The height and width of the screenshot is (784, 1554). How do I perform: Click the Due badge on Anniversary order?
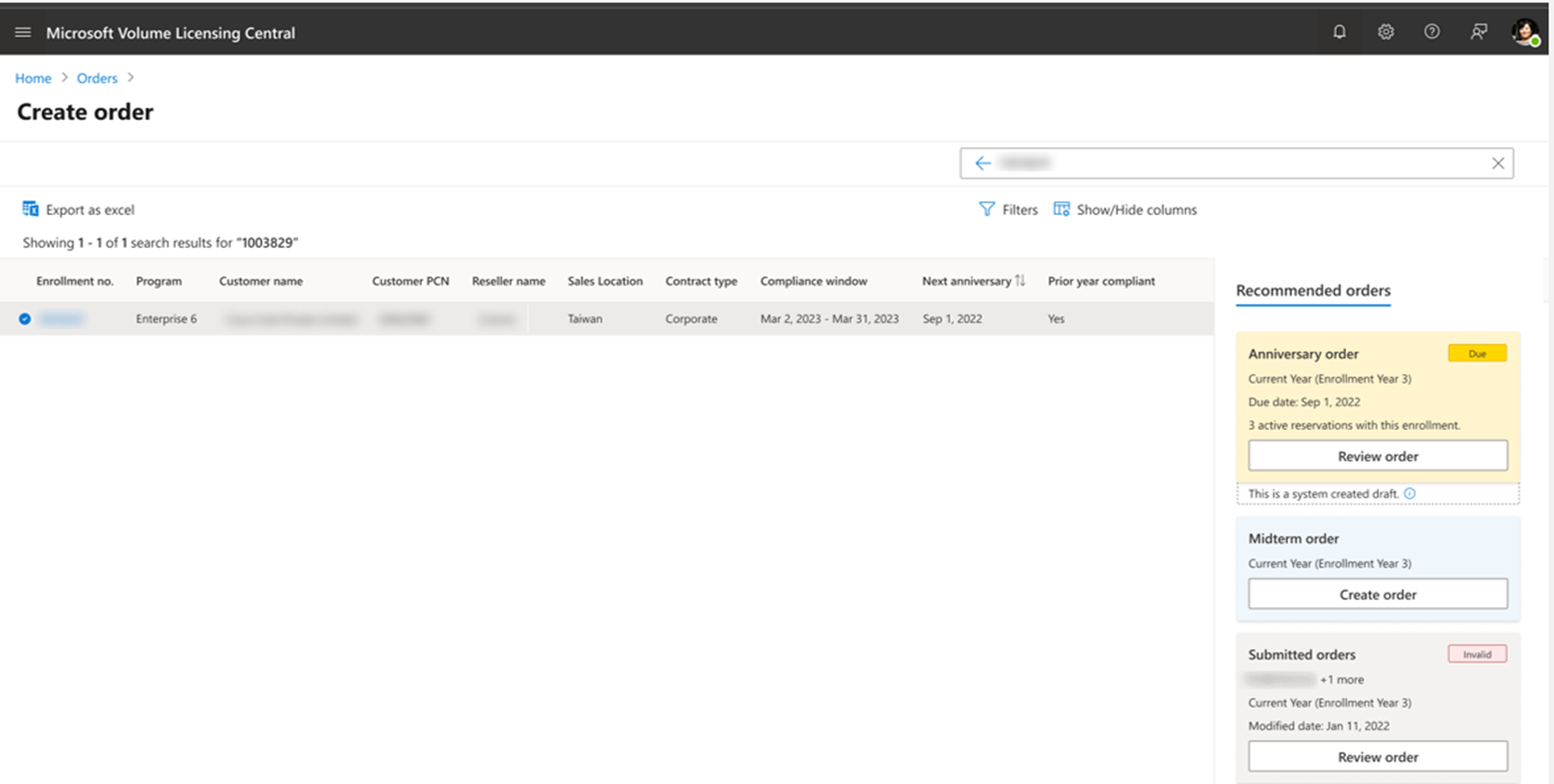[1477, 353]
